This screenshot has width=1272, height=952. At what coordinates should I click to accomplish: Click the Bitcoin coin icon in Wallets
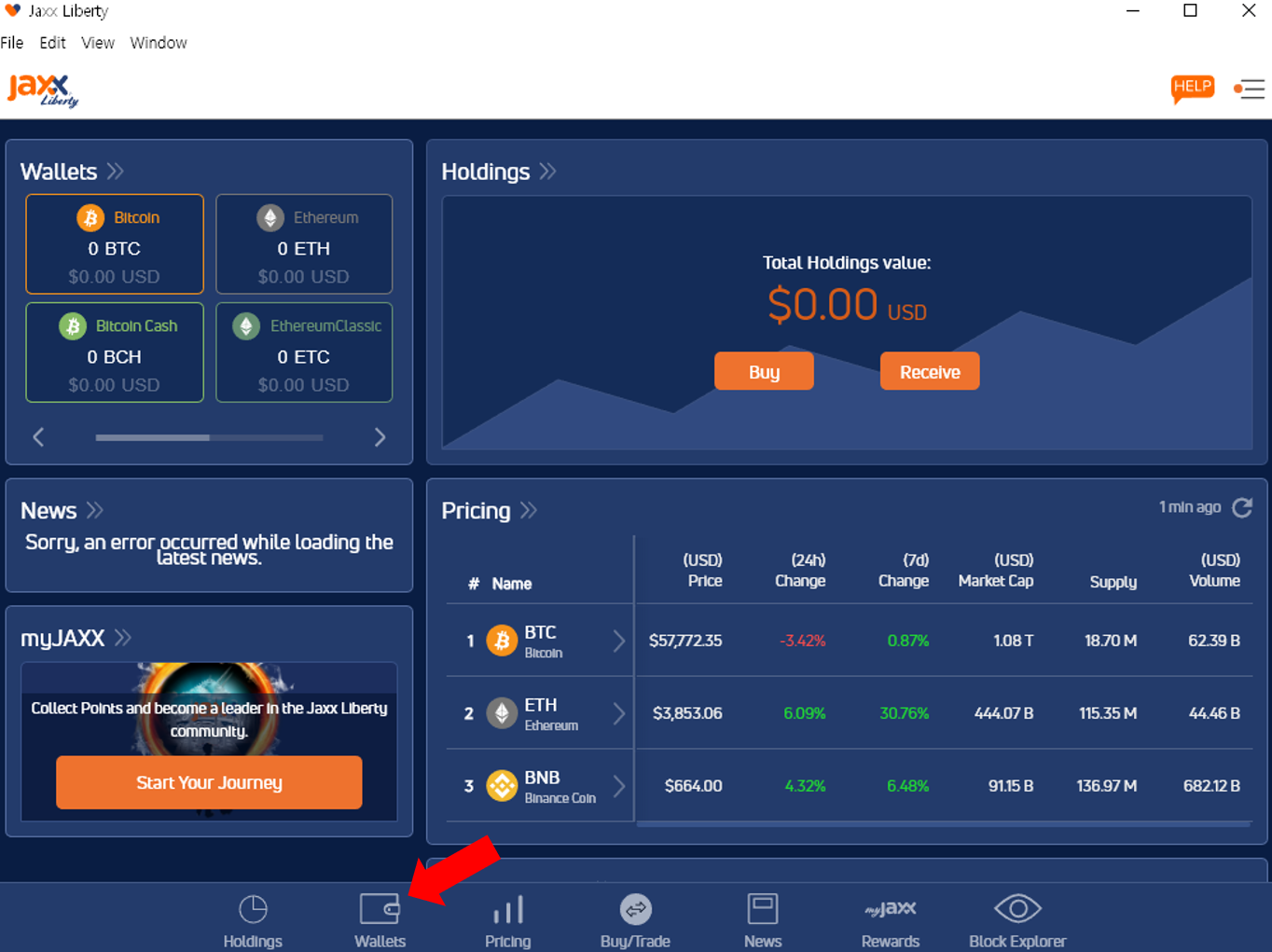[x=90, y=217]
